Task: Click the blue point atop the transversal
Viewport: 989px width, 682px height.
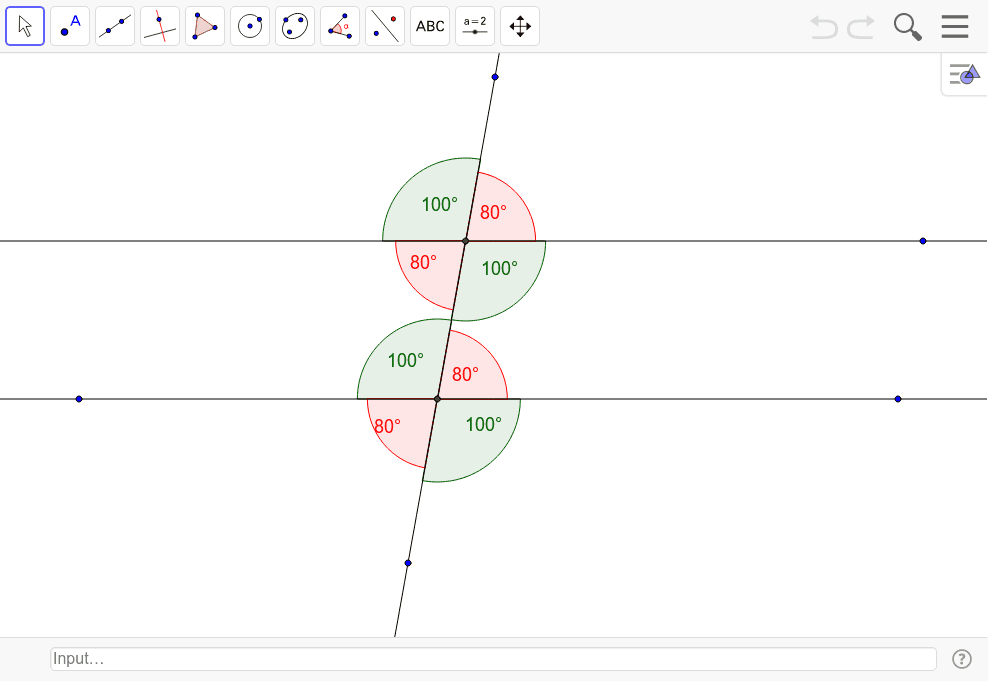Action: coord(495,77)
